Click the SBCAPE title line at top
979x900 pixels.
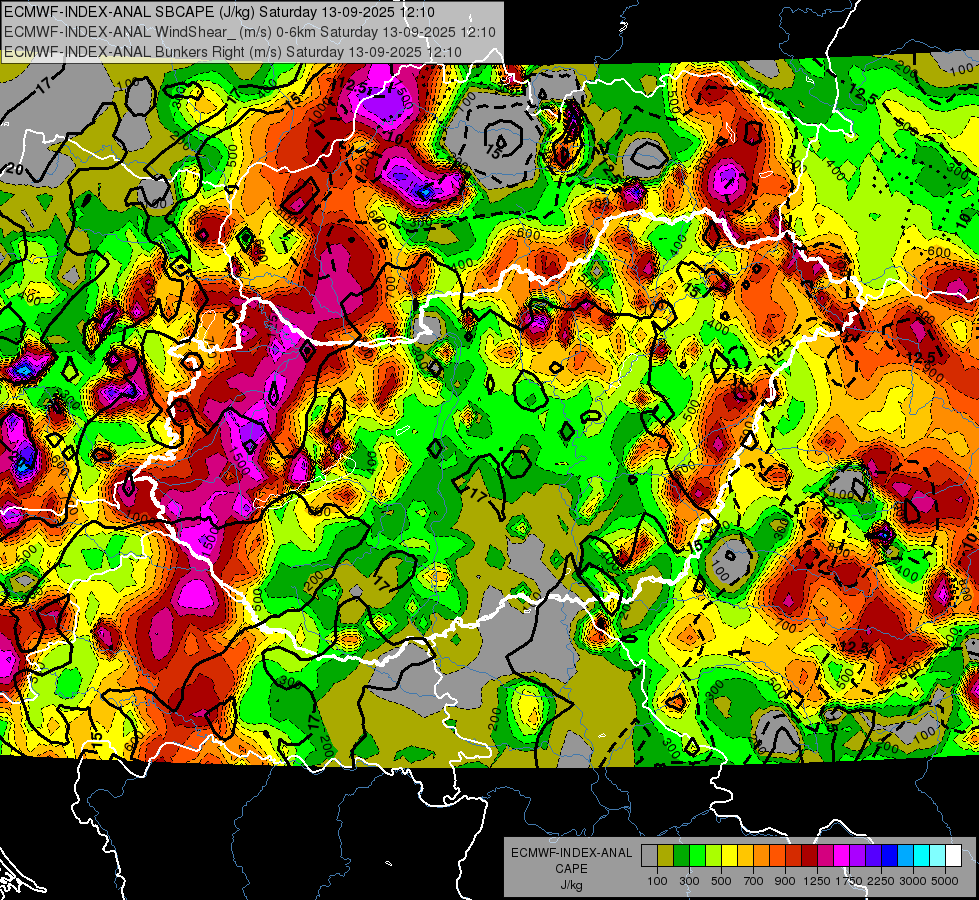pyautogui.click(x=219, y=12)
